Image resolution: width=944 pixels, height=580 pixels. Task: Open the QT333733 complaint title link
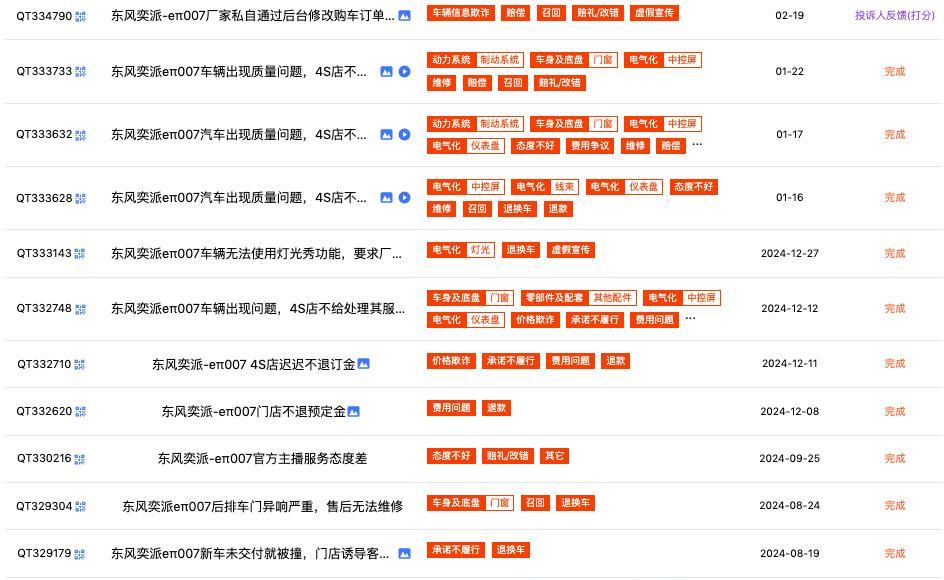coord(238,72)
